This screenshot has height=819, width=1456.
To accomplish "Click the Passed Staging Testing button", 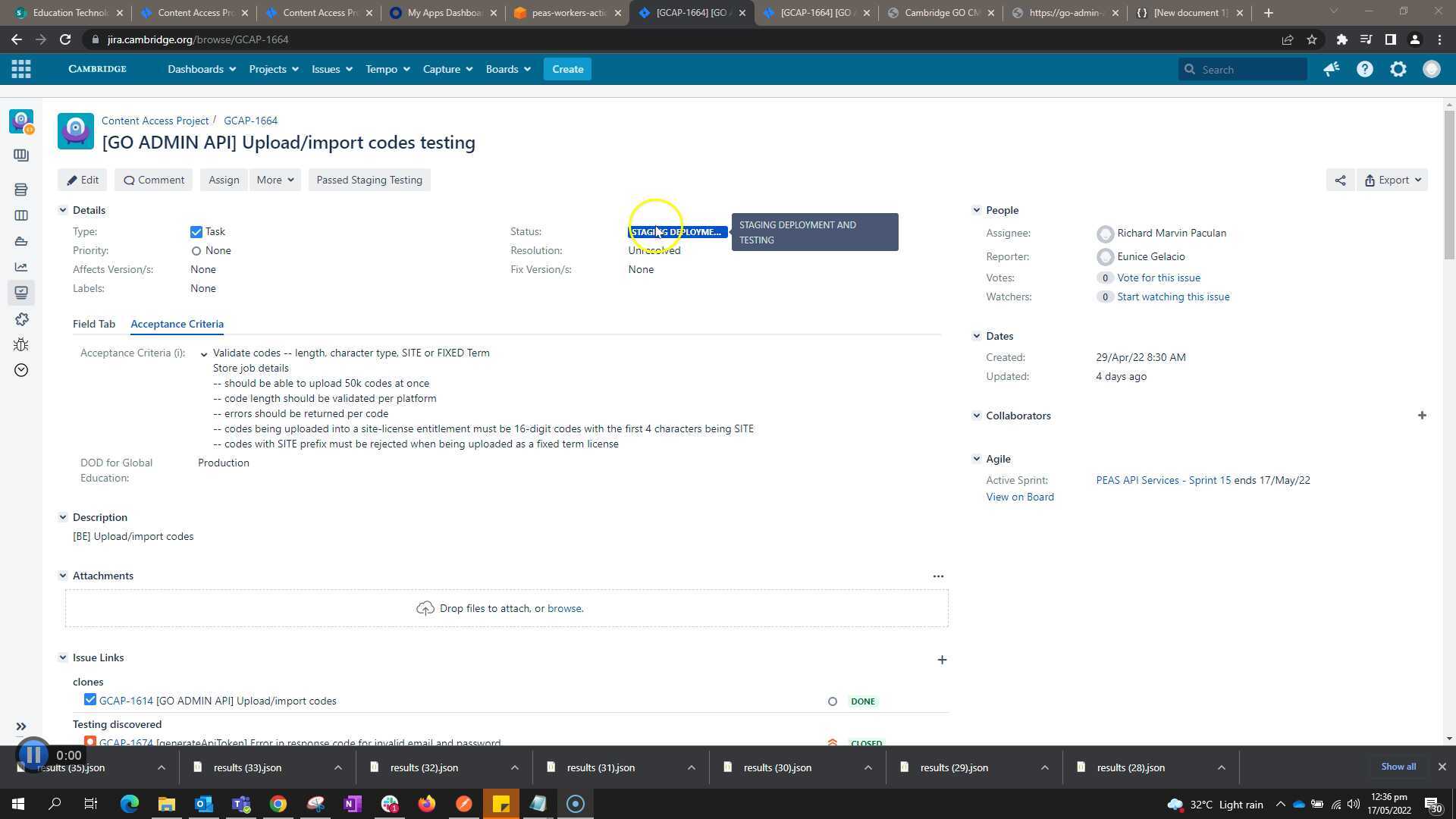I will click(369, 180).
